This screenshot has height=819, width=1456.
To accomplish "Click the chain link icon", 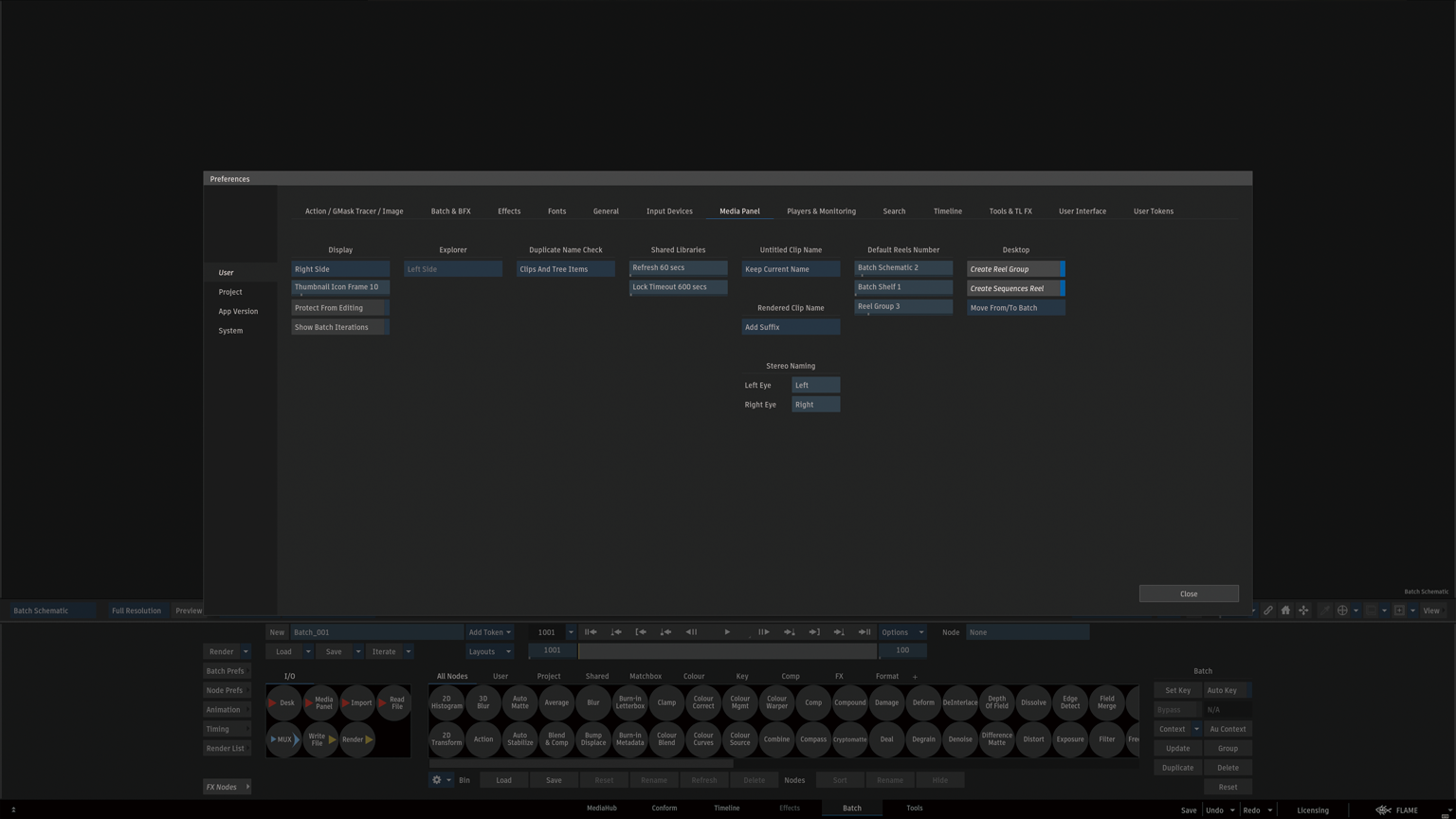I will [1267, 610].
